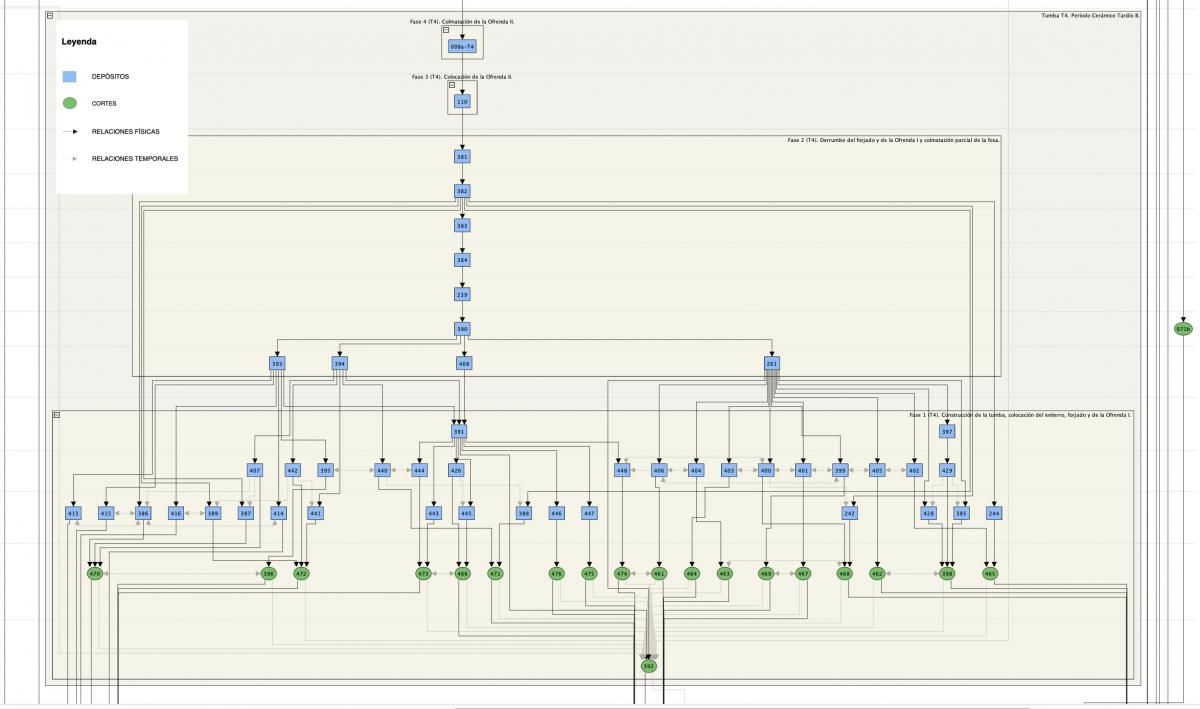Collapse the Fase 1 Construcción group
1200x709 pixels.
click(57, 414)
